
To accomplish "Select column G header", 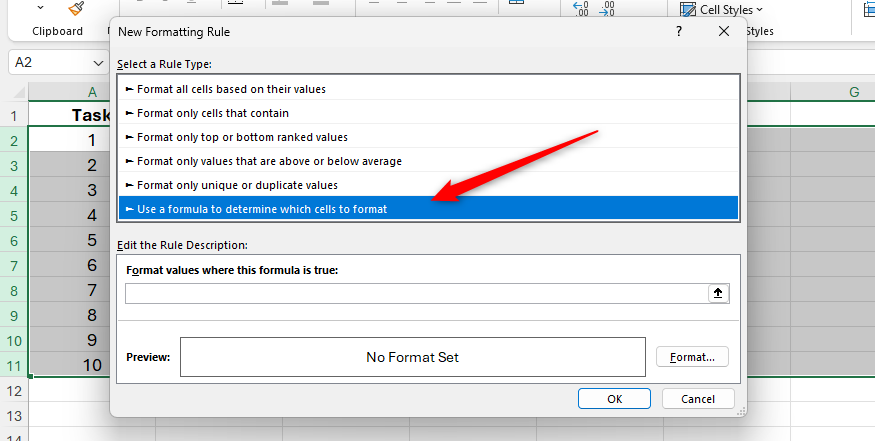I will click(x=854, y=92).
